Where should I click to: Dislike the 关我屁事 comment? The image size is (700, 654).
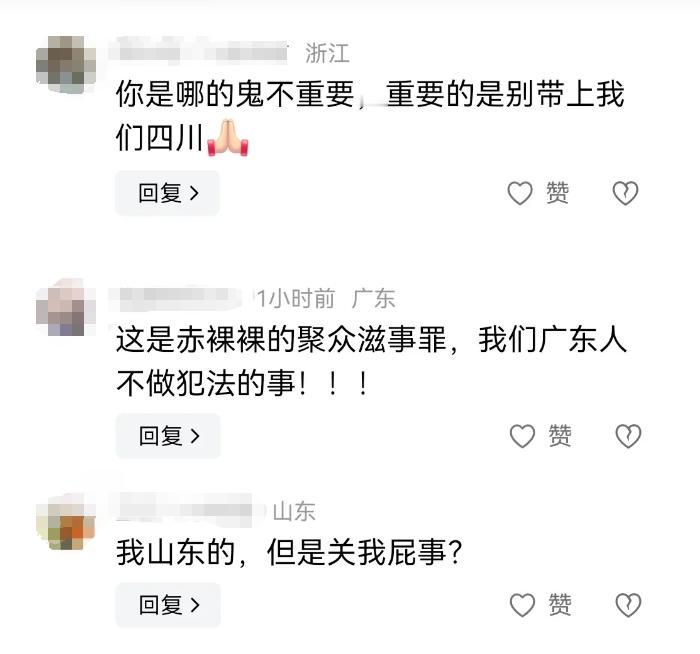pyautogui.click(x=628, y=605)
